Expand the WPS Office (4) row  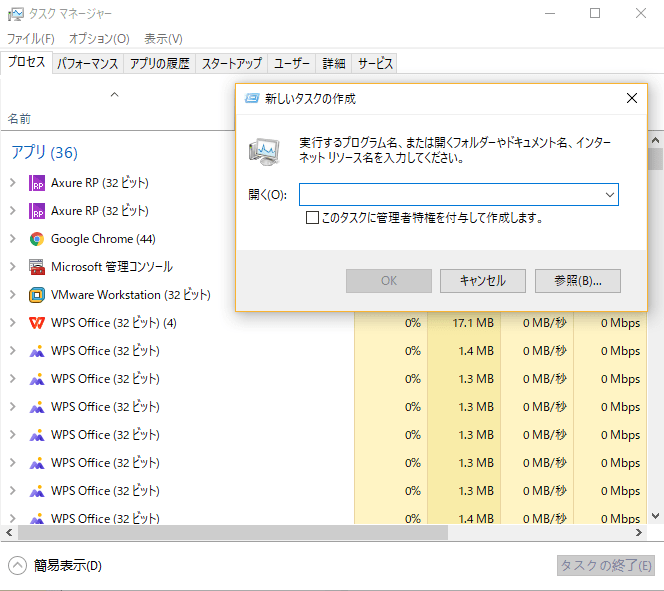pyautogui.click(x=13, y=323)
